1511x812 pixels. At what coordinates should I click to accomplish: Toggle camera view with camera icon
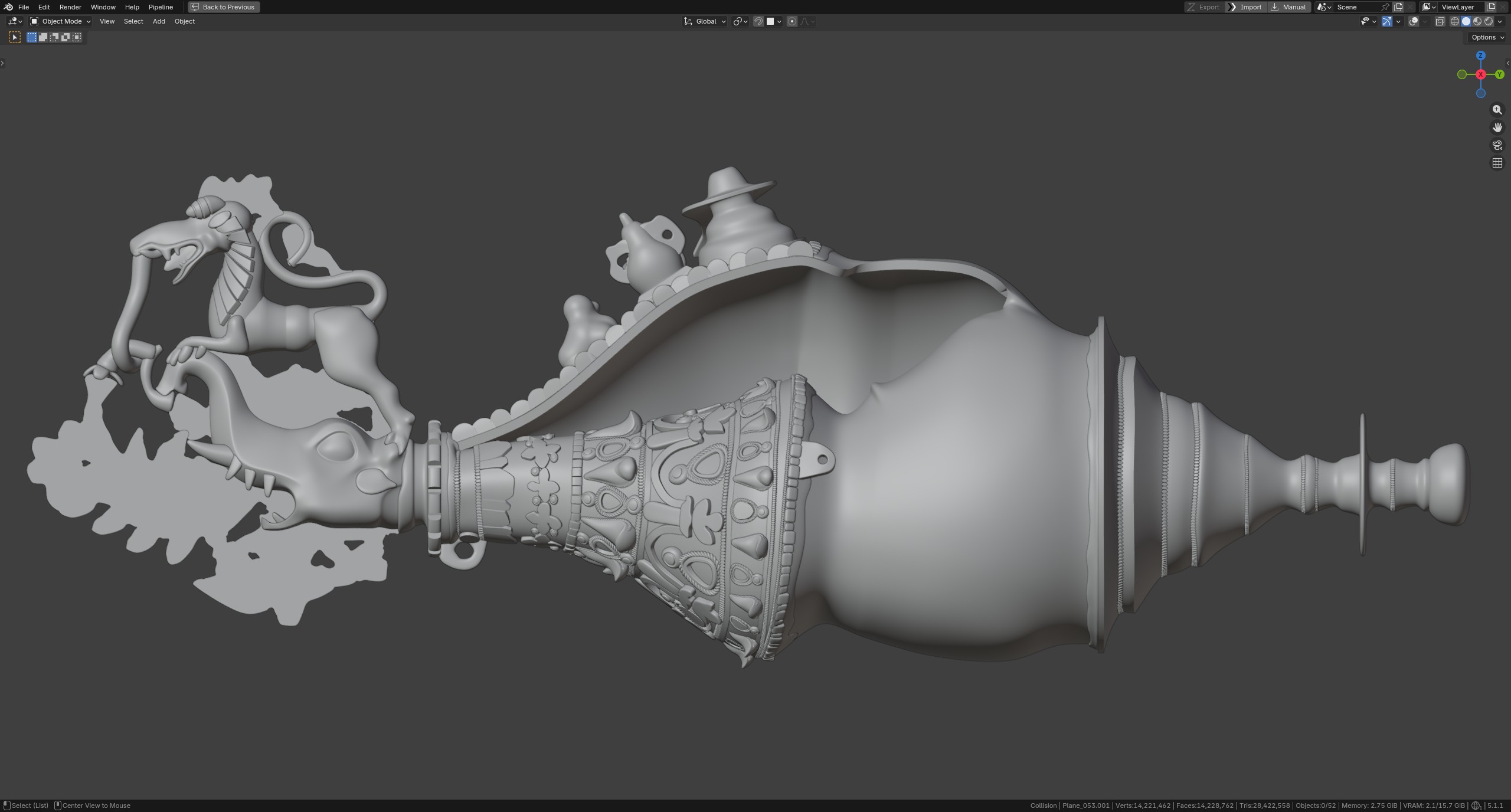pos(1497,145)
